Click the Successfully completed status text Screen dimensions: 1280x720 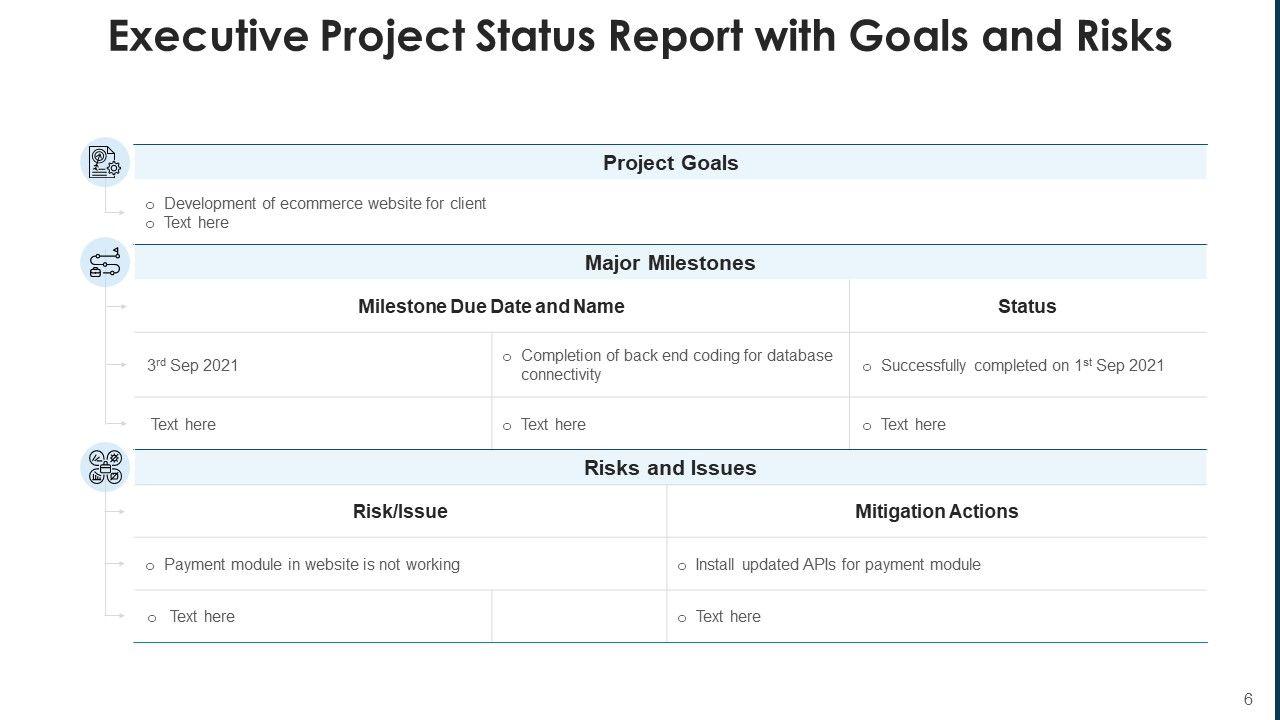[x=1022, y=365]
